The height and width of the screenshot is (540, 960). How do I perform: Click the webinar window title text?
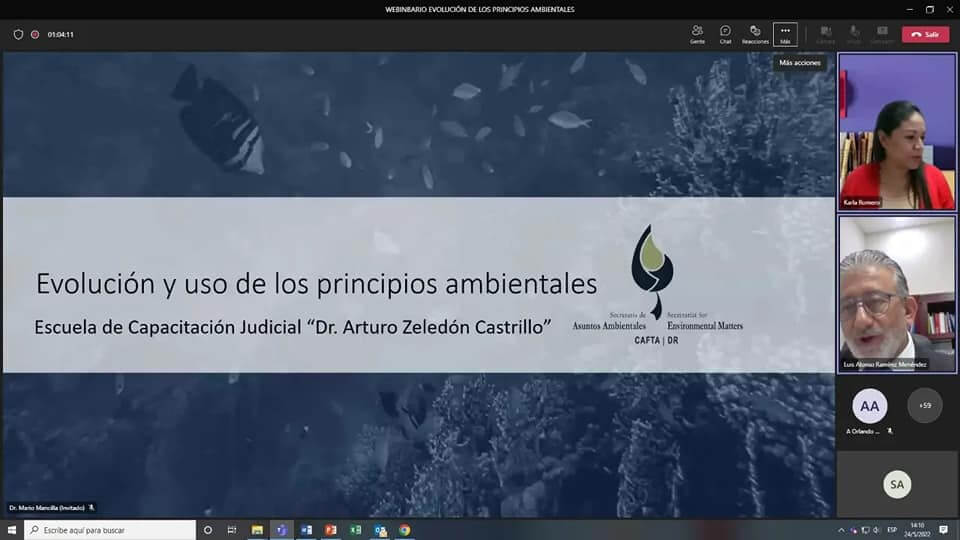coord(479,9)
